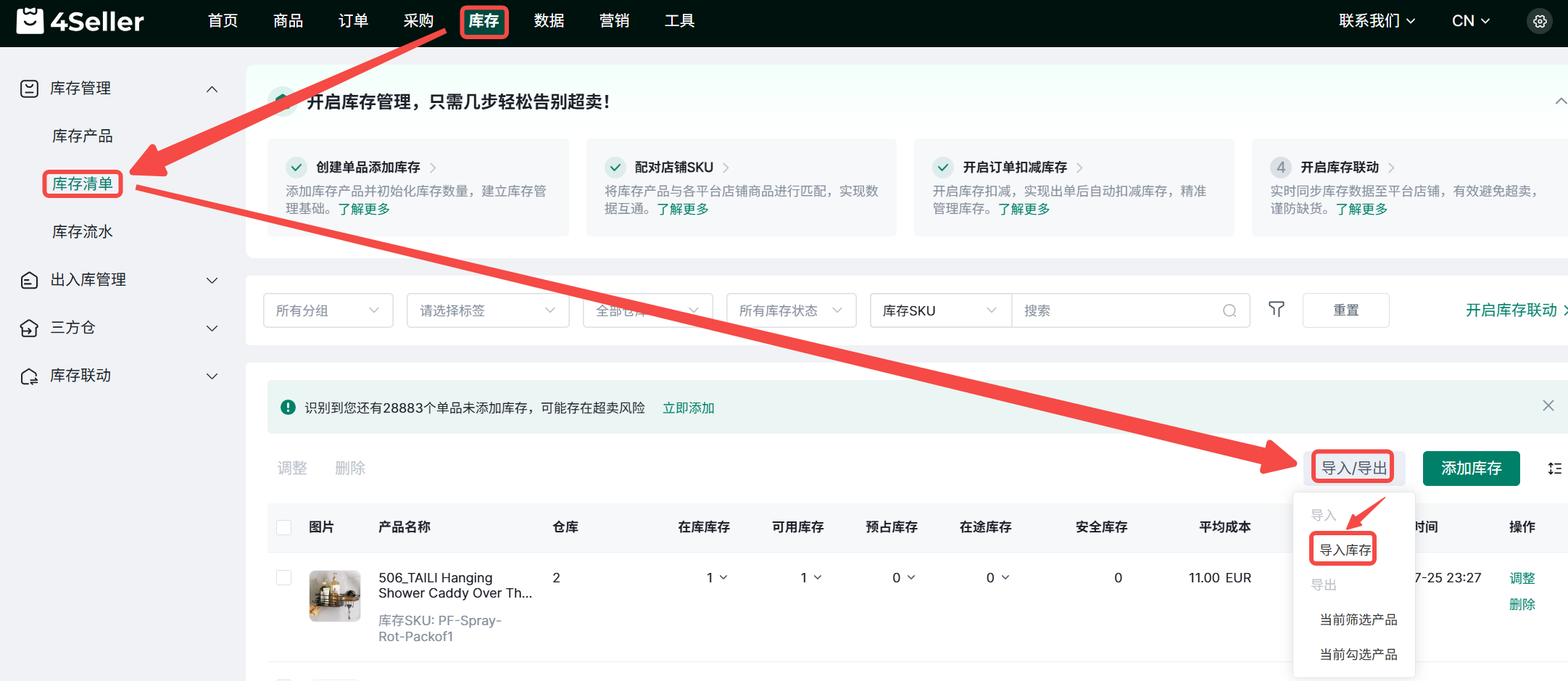Click the green 添加库存 button
The image size is (1568, 681).
[x=1471, y=469]
